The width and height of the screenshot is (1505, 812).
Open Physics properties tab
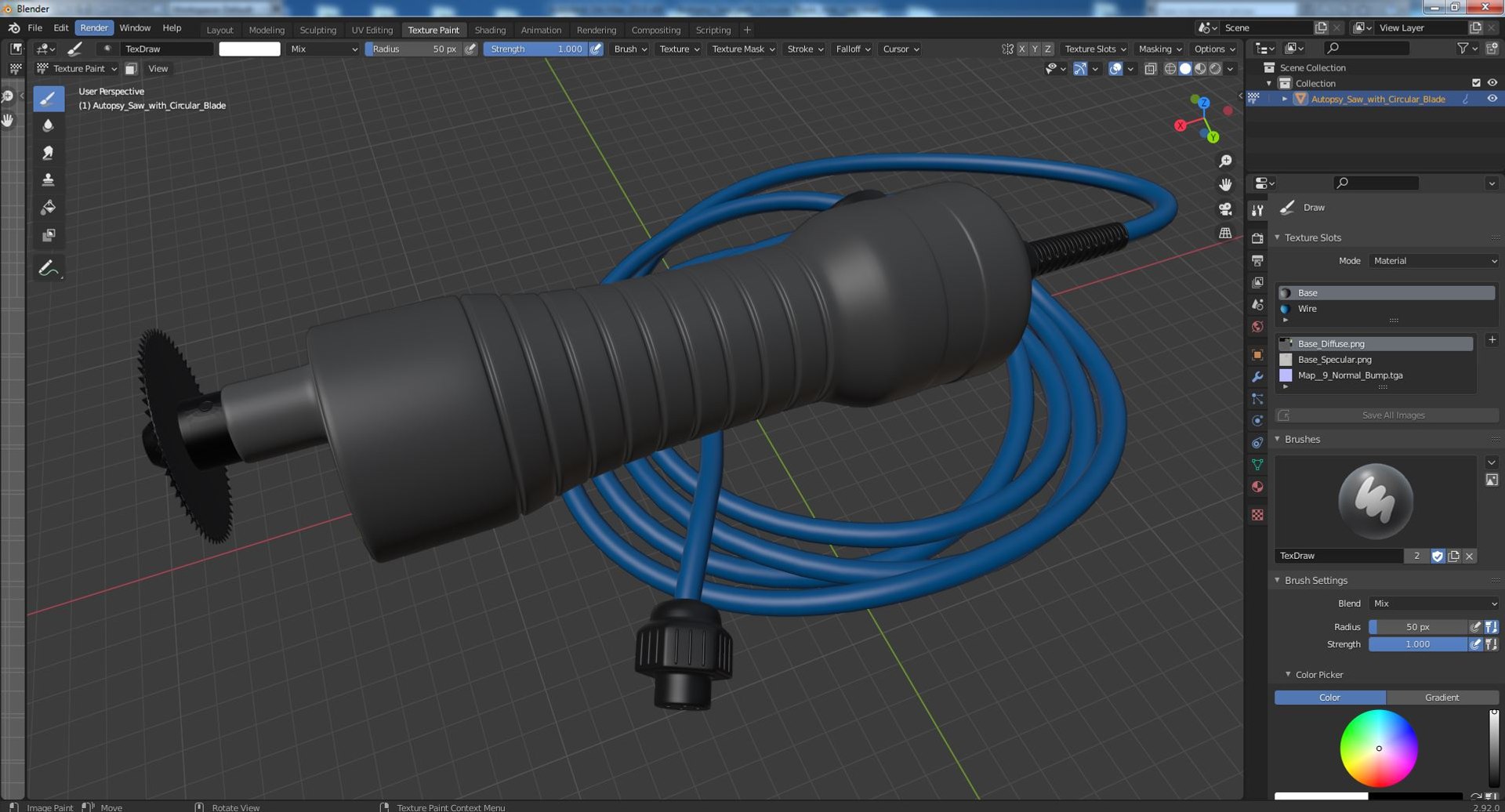pyautogui.click(x=1257, y=421)
